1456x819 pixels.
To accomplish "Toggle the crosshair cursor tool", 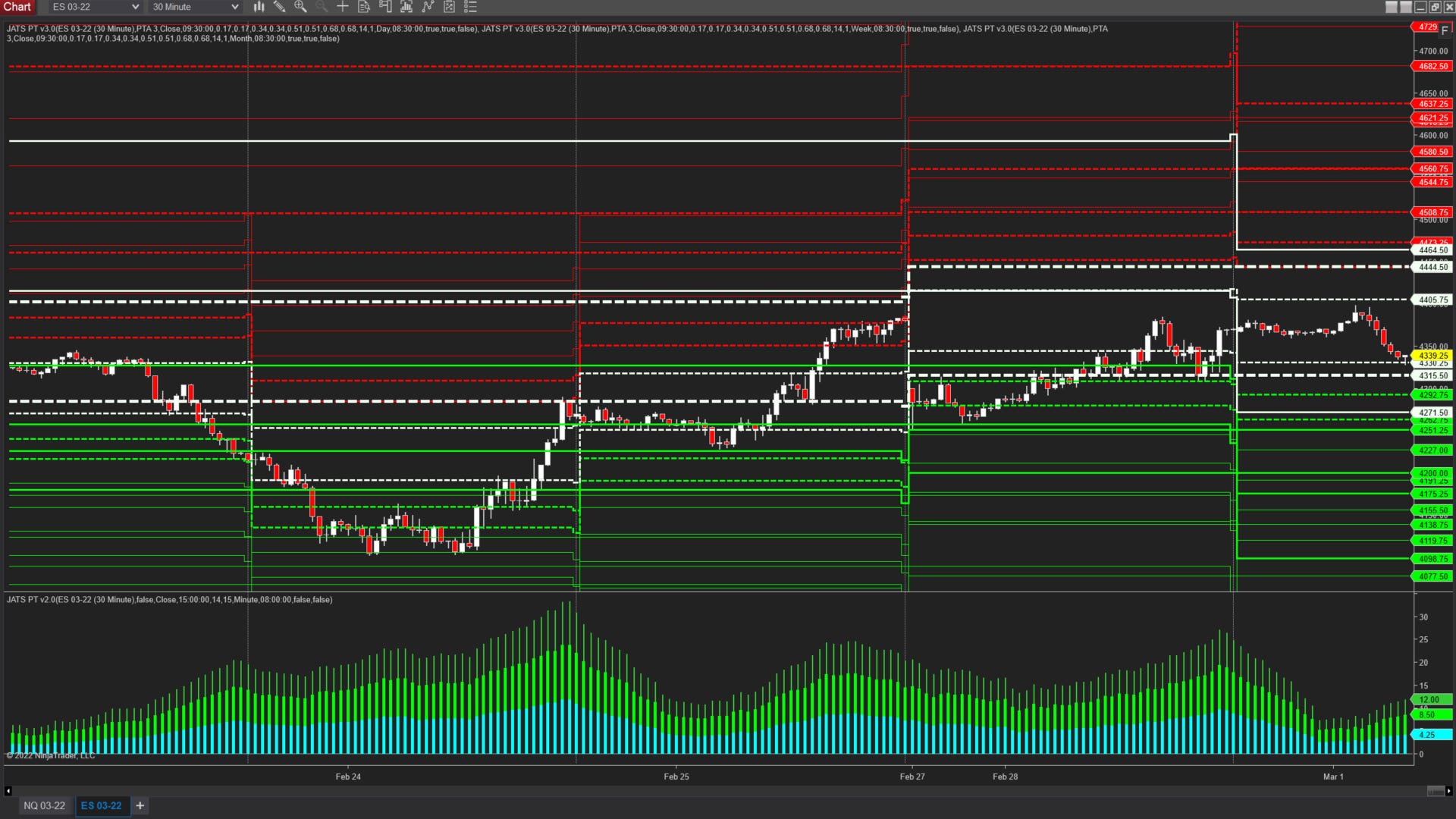I will (343, 7).
